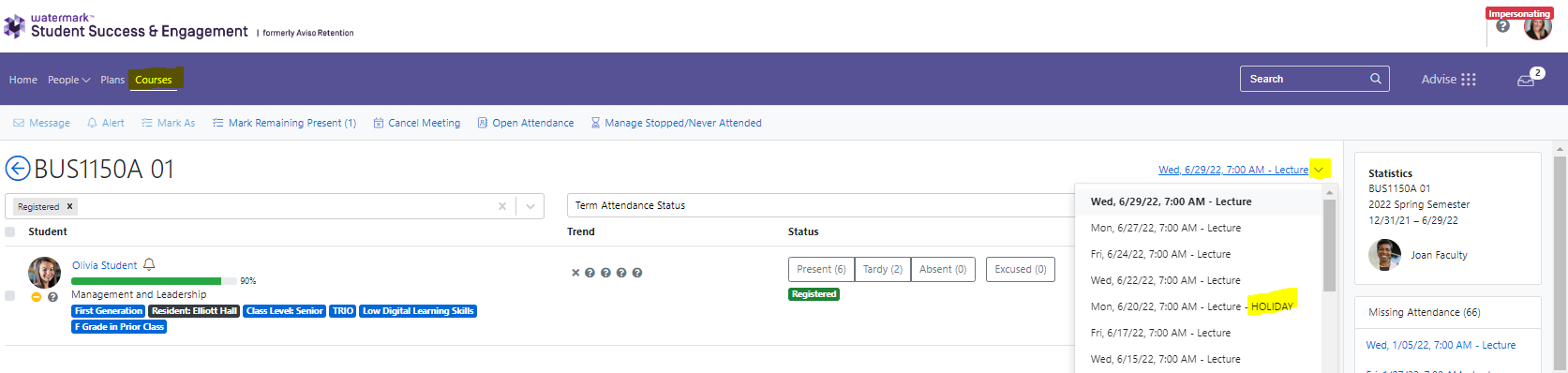Click Mark Remaining Present (1)
This screenshot has height=373, width=1568.
click(284, 123)
